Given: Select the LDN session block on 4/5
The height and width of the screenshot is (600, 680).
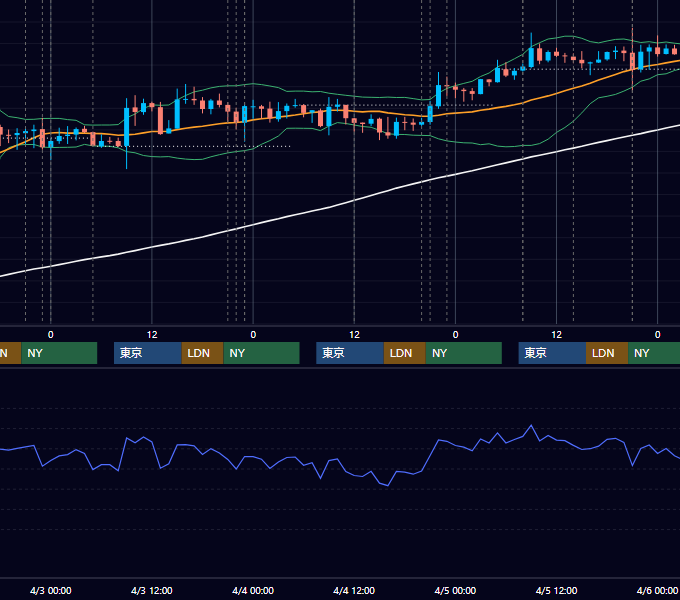Looking at the screenshot, I should tap(607, 353).
